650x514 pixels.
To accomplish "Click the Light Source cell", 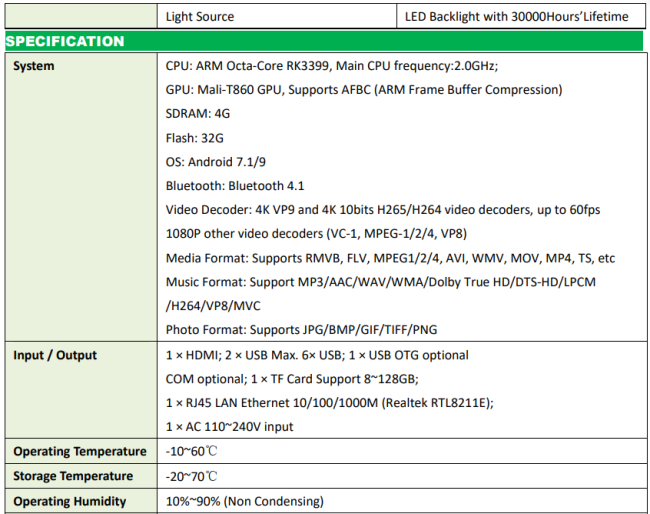I will pyautogui.click(x=200, y=16).
